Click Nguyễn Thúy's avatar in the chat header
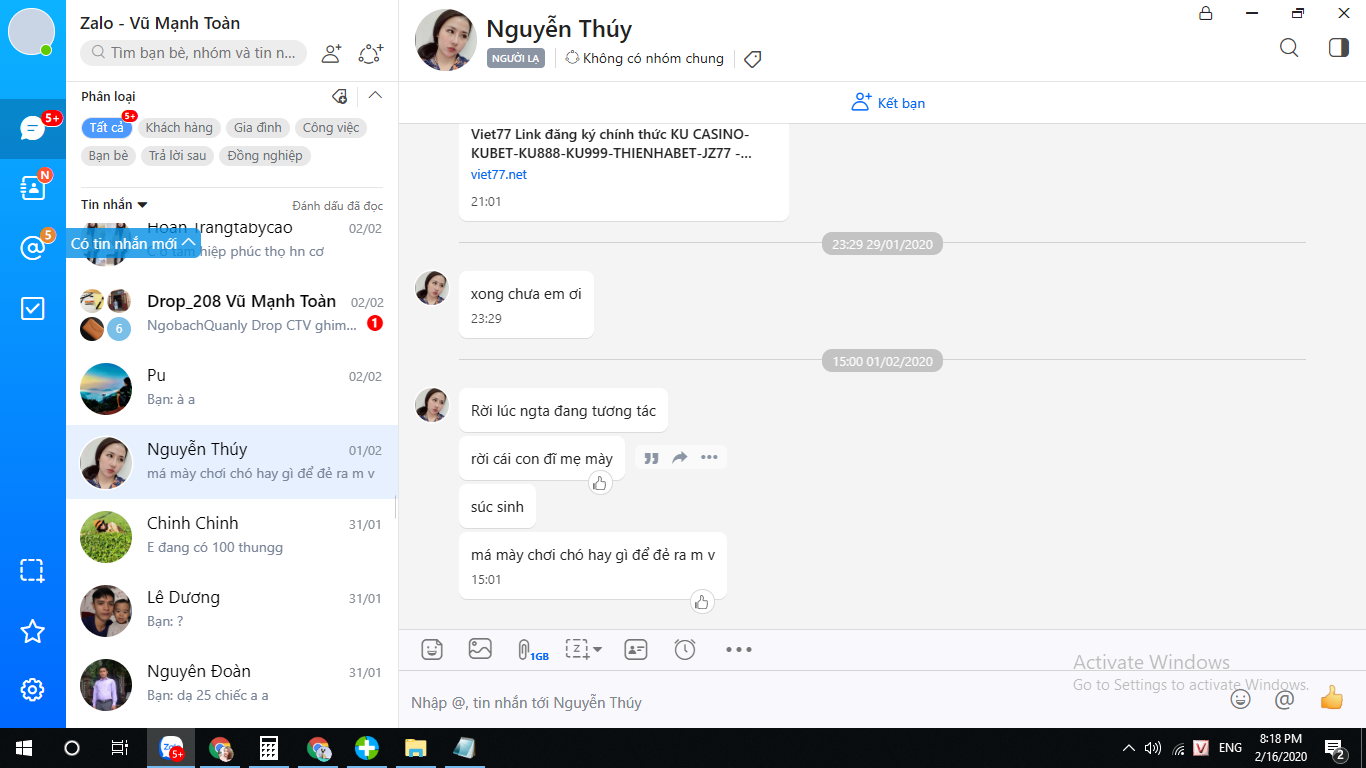 click(445, 41)
